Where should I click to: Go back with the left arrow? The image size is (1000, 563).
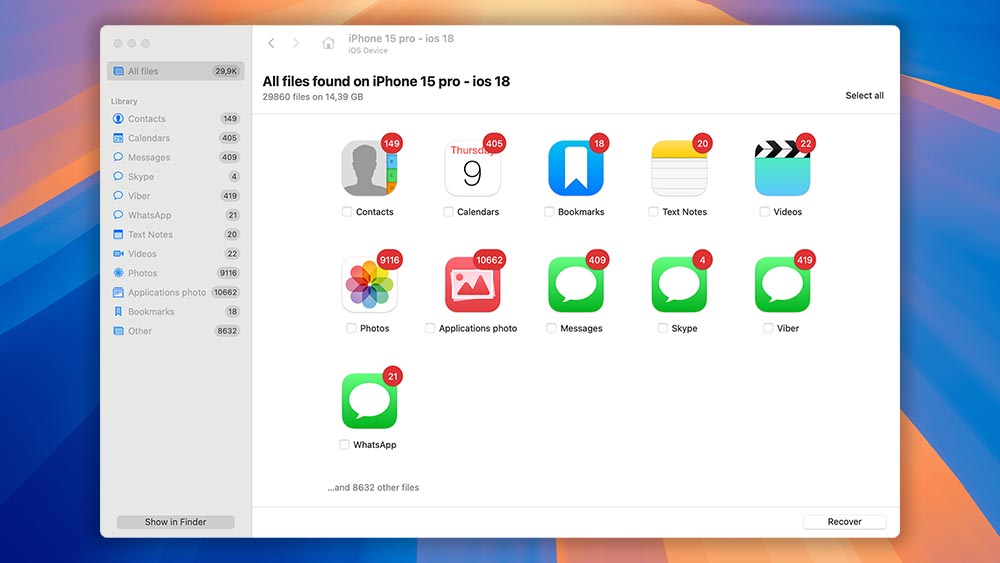point(271,43)
